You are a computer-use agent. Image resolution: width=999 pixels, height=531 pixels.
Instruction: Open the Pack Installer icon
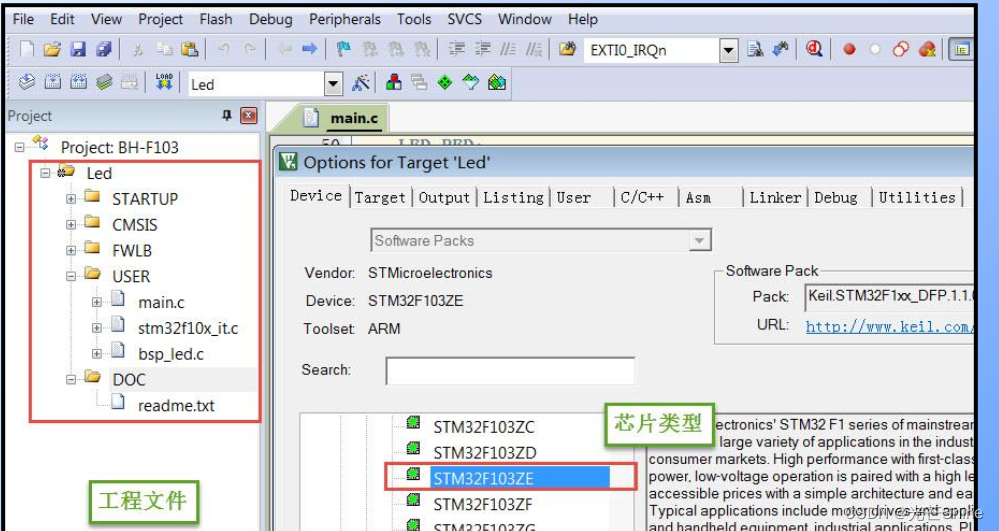coord(497,82)
